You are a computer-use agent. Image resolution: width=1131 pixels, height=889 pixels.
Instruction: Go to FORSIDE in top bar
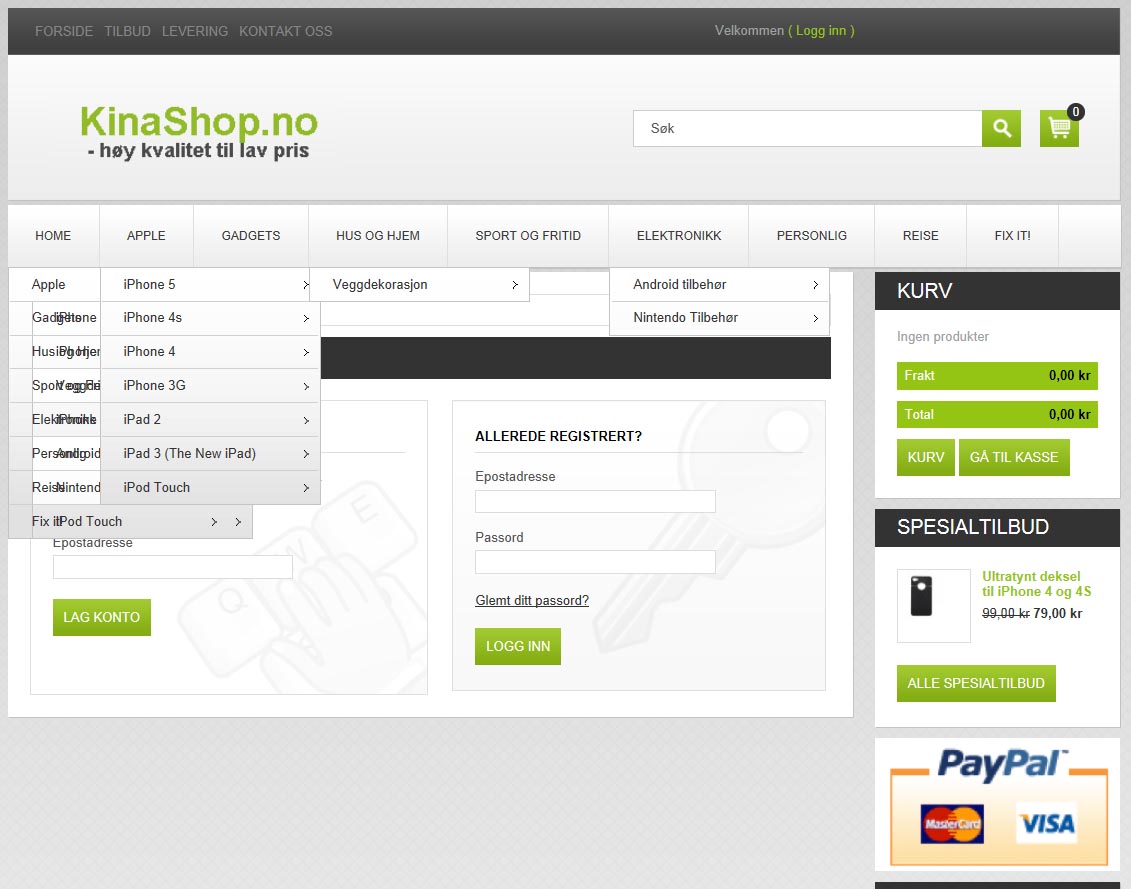[64, 31]
